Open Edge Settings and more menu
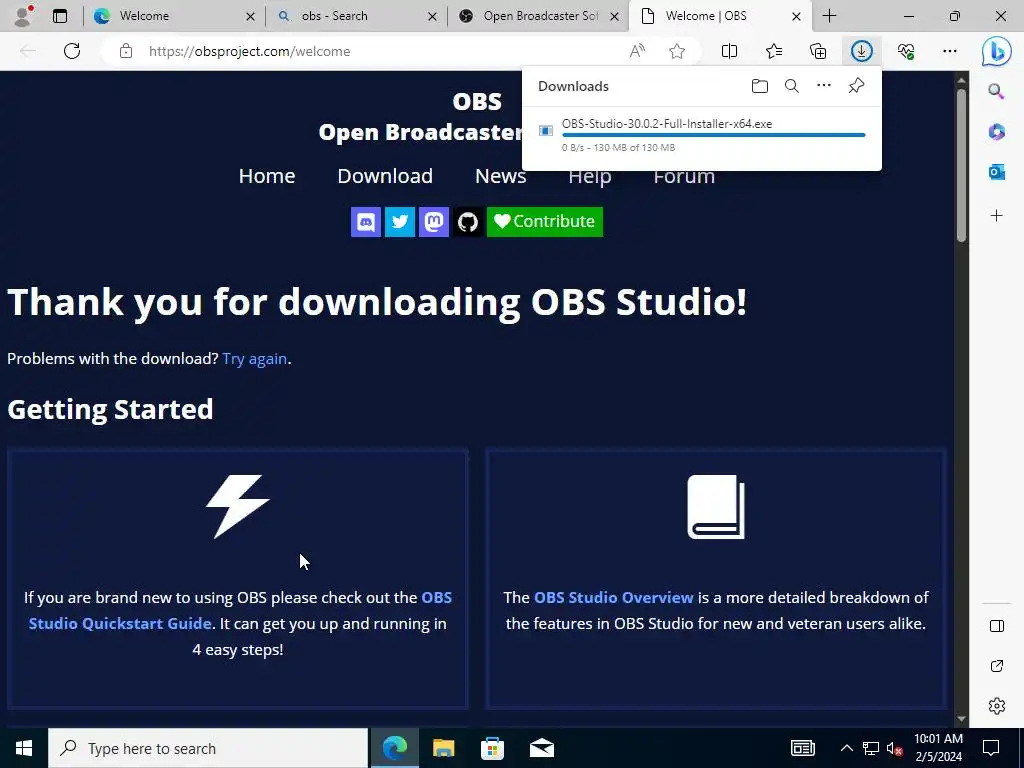 [950, 51]
